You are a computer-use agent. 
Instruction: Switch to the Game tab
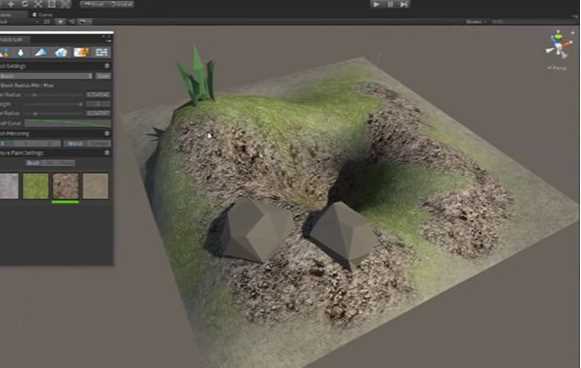click(43, 14)
